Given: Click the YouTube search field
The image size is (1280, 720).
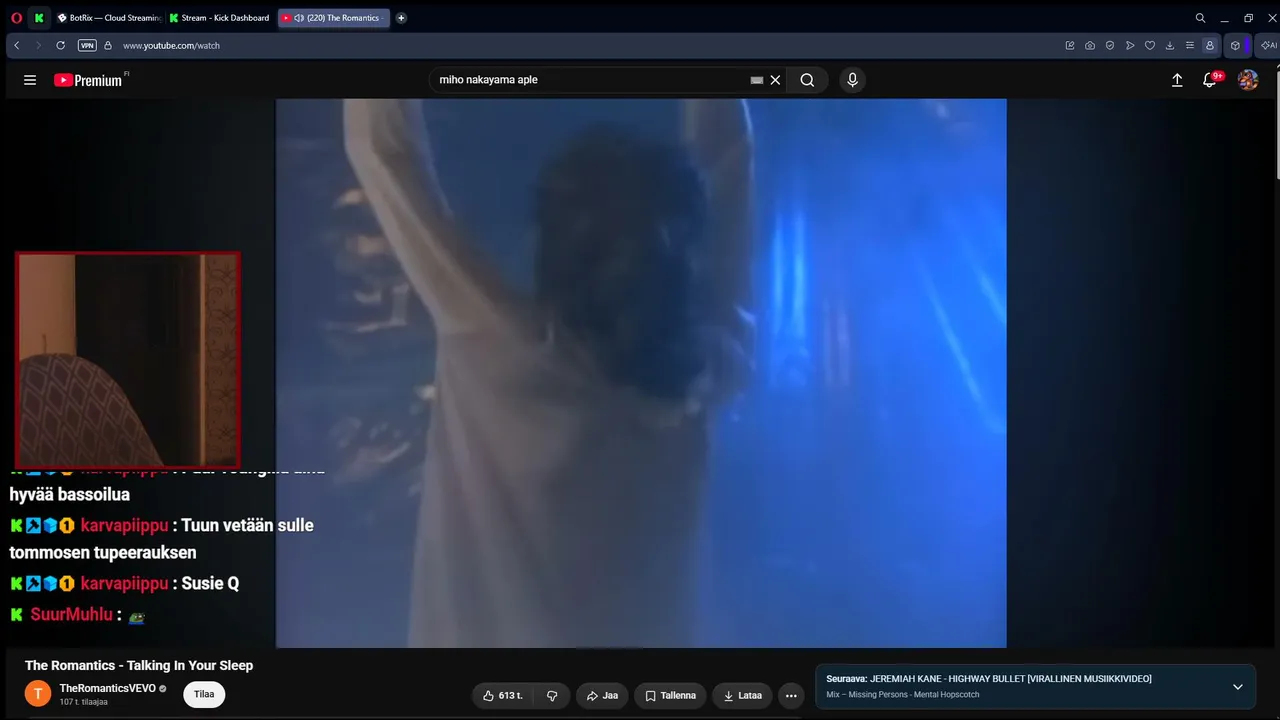Looking at the screenshot, I should click(592, 80).
